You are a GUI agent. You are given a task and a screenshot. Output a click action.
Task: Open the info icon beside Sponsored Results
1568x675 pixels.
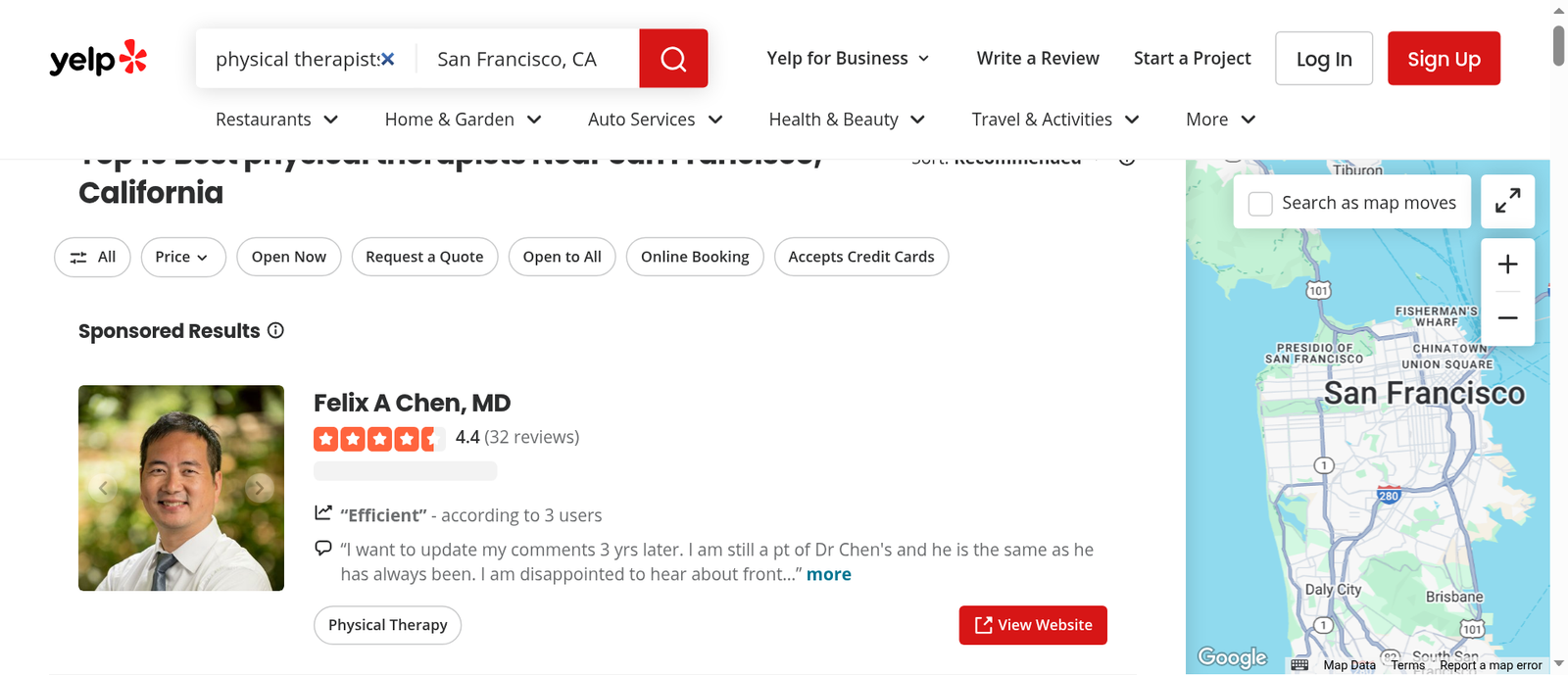coord(276,330)
